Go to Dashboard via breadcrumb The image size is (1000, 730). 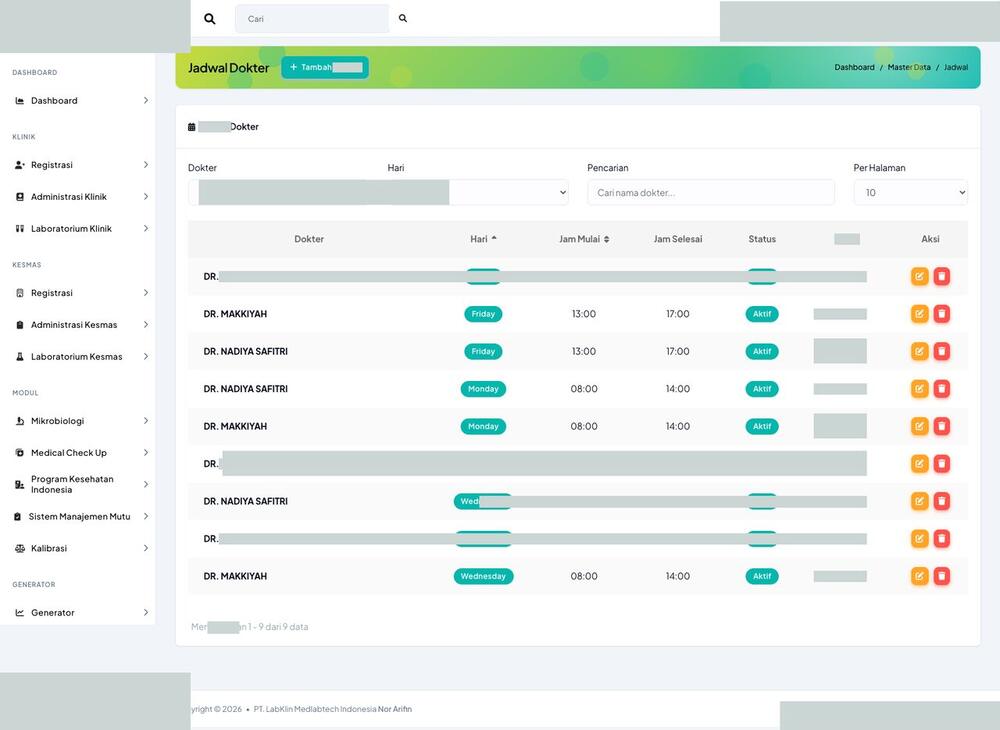pyautogui.click(x=854, y=67)
